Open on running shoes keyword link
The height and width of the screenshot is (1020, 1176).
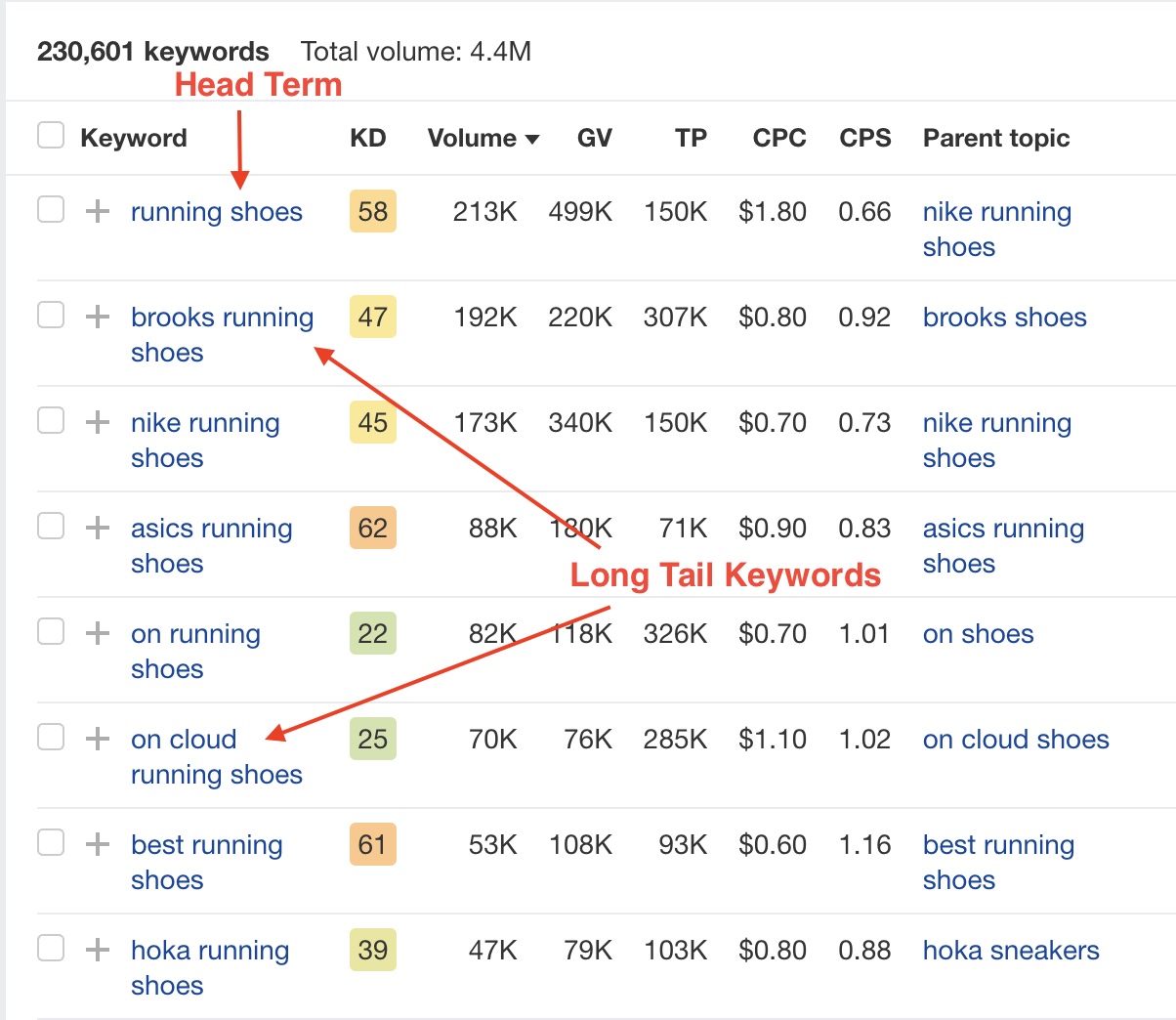[195, 652]
